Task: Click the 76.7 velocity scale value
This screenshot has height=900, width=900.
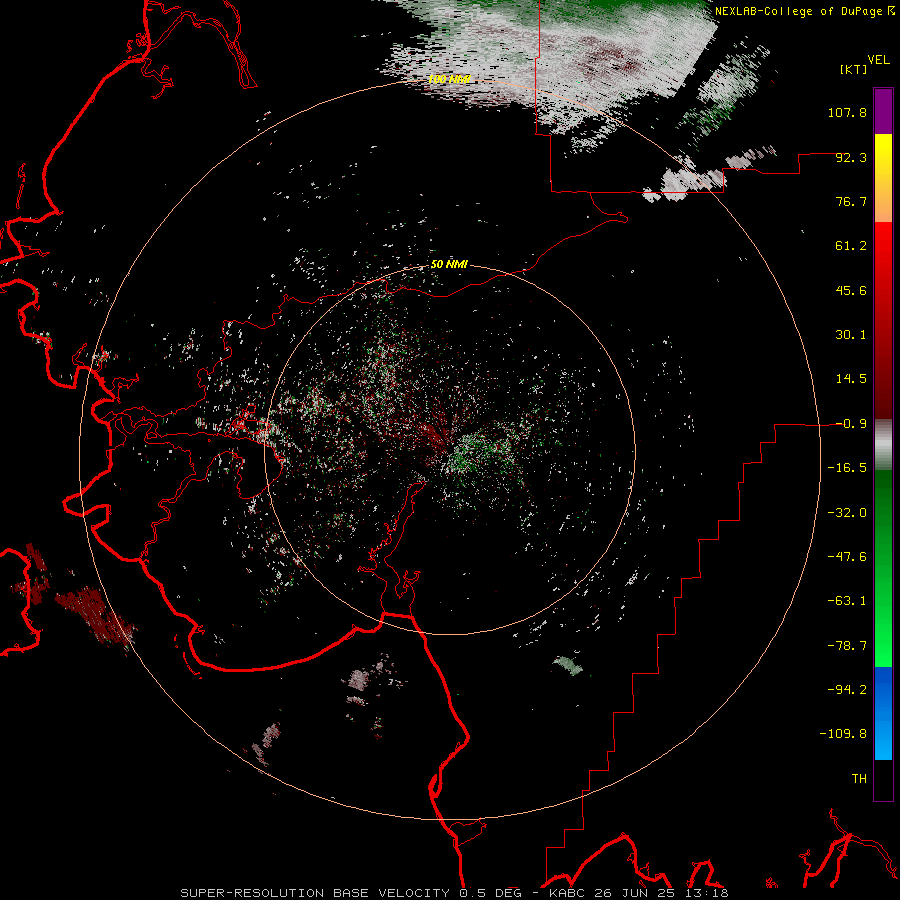Action: [851, 201]
